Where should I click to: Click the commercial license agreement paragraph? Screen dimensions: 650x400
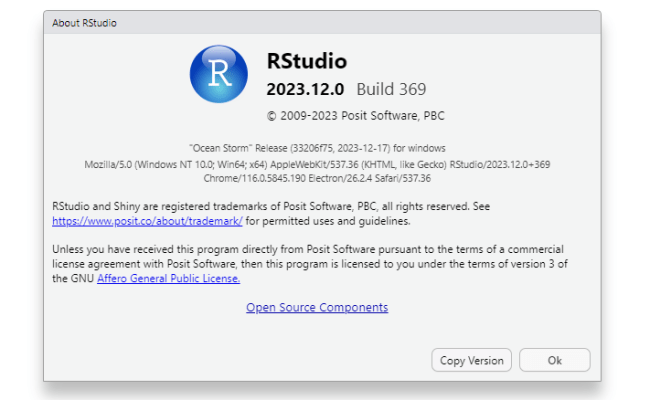click(x=310, y=264)
